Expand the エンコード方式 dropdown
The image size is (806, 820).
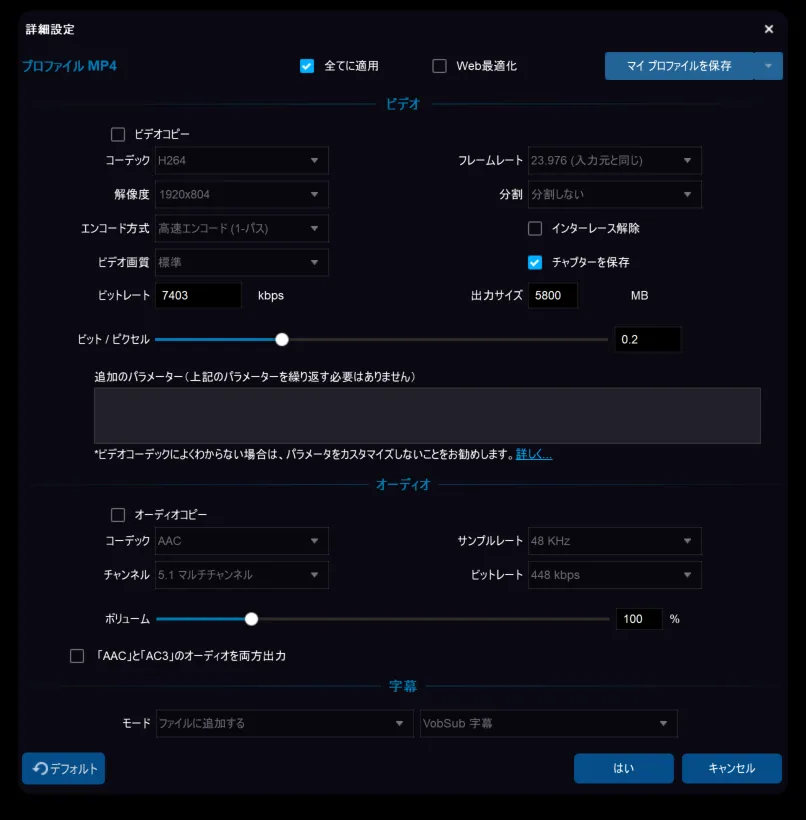[242, 229]
